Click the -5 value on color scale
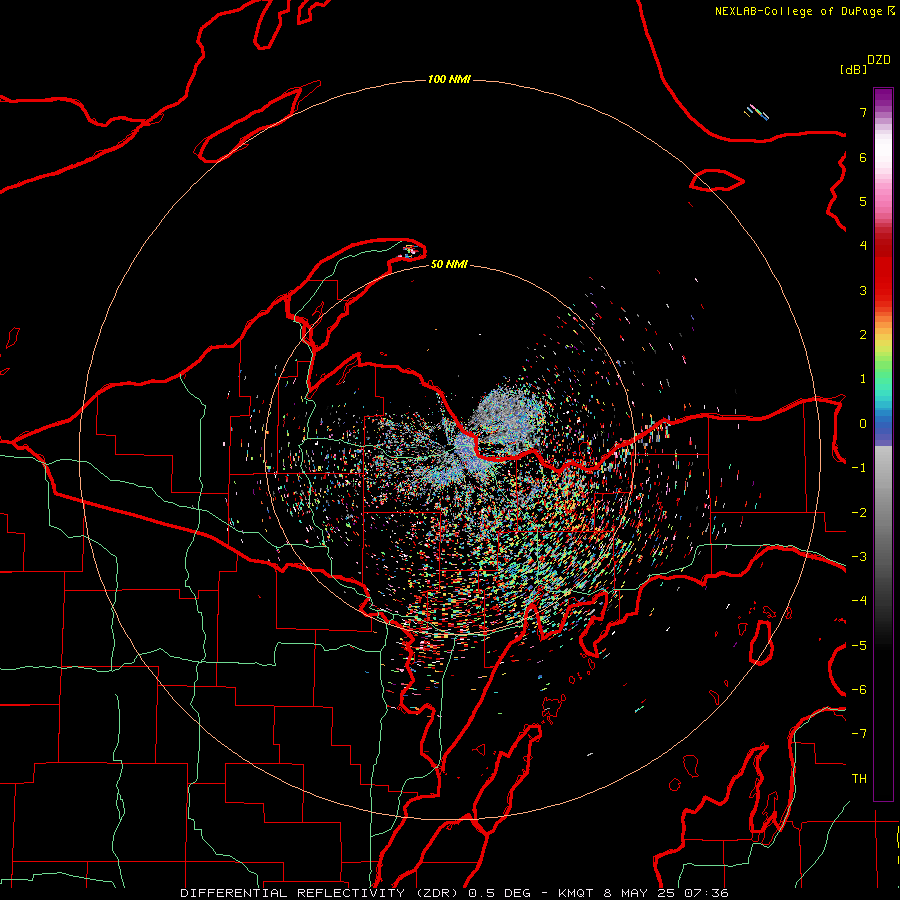The height and width of the screenshot is (900, 900). point(859,646)
